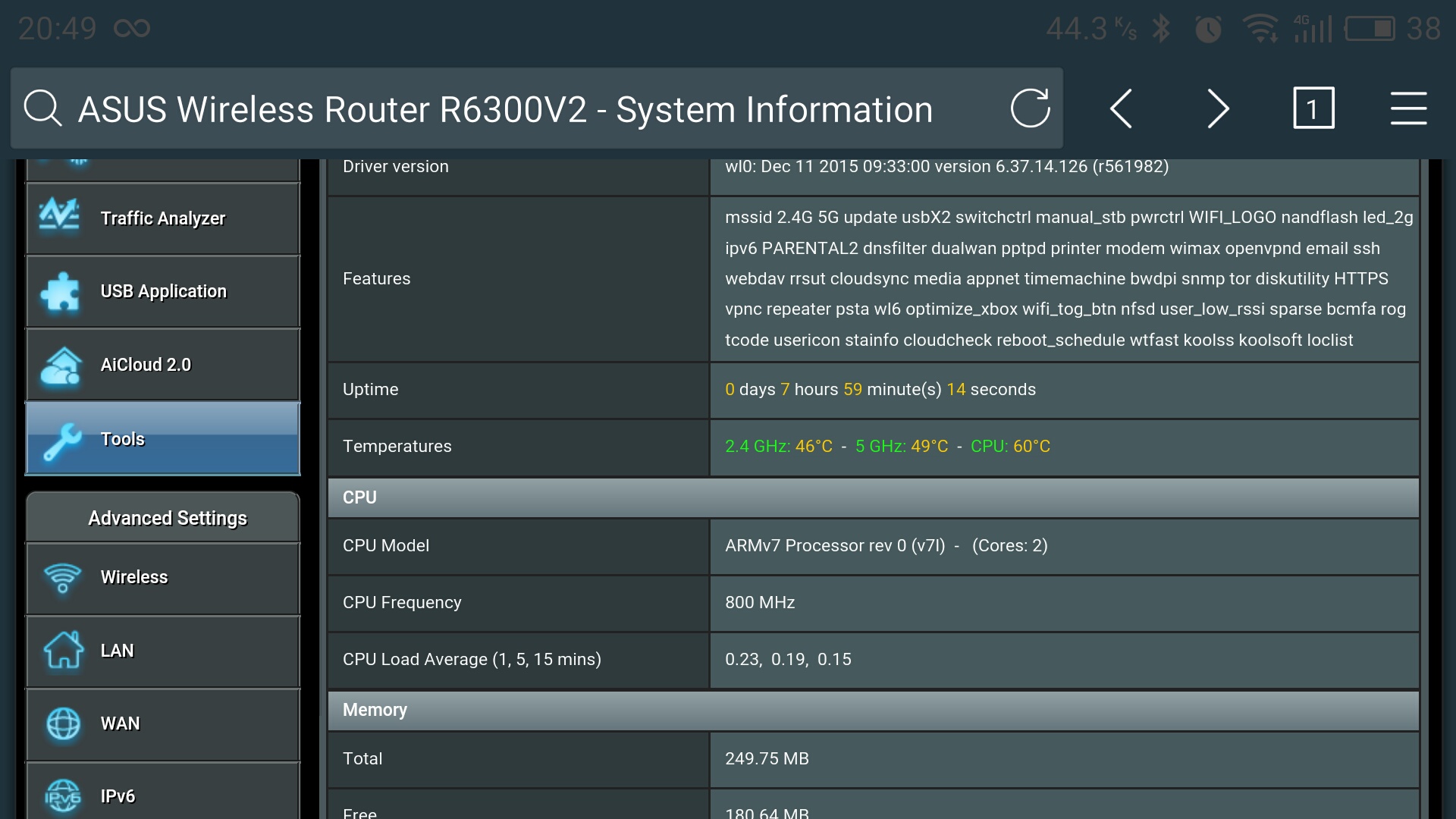Image resolution: width=1456 pixels, height=819 pixels.
Task: Click the Uptime value text
Action: tap(880, 390)
